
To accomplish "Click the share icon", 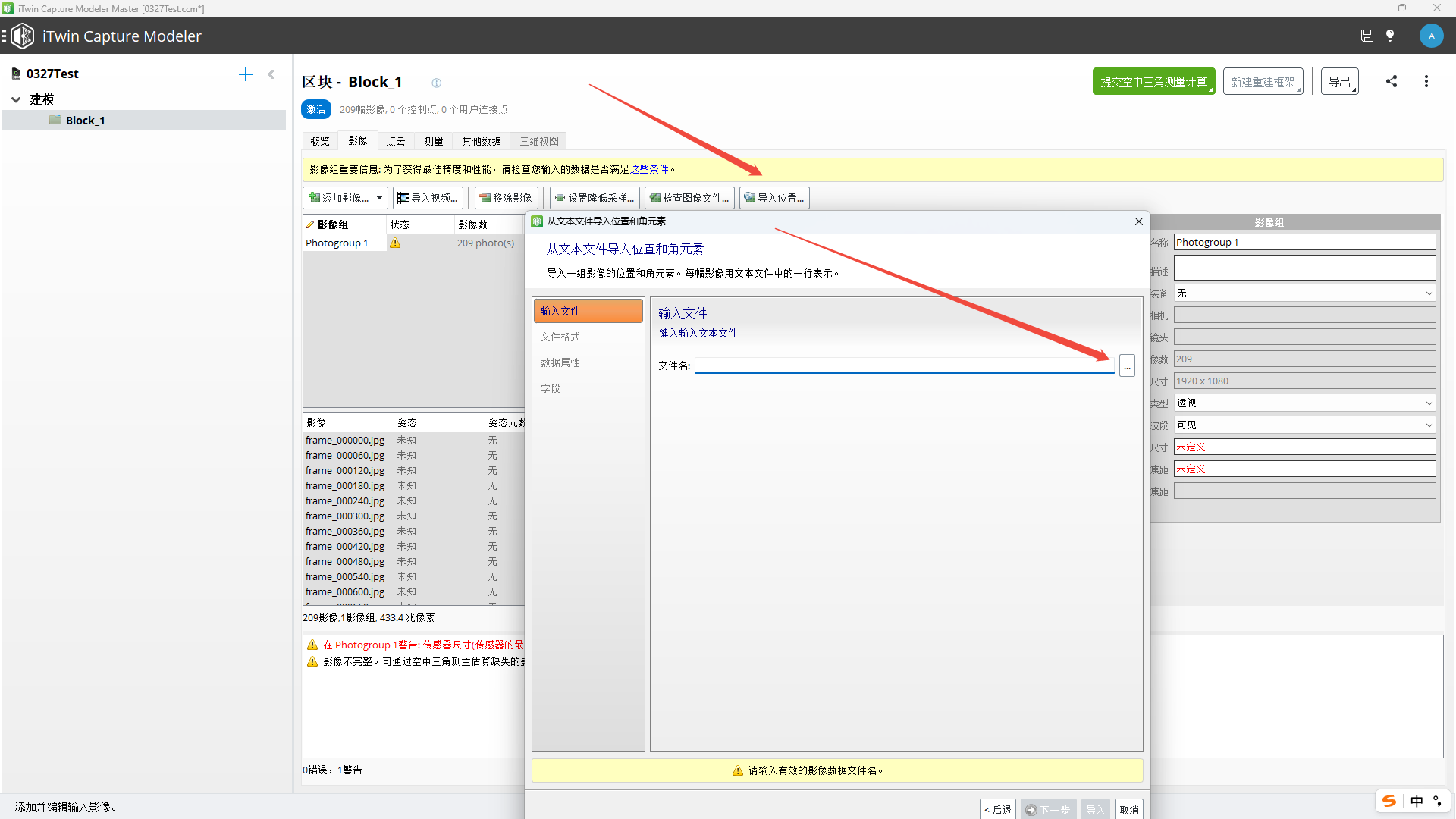I will pyautogui.click(x=1392, y=81).
